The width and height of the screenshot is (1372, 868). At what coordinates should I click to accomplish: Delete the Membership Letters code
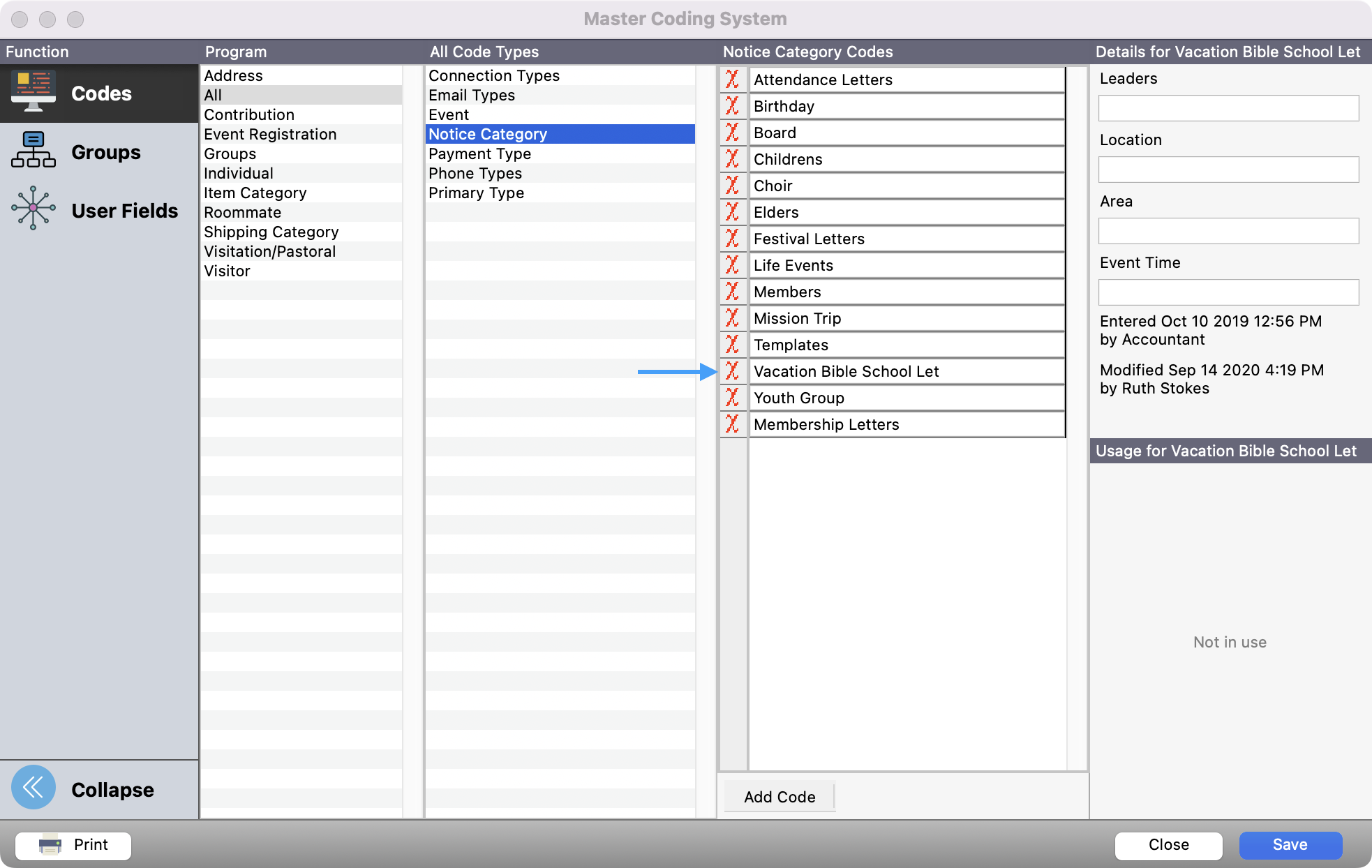733,424
